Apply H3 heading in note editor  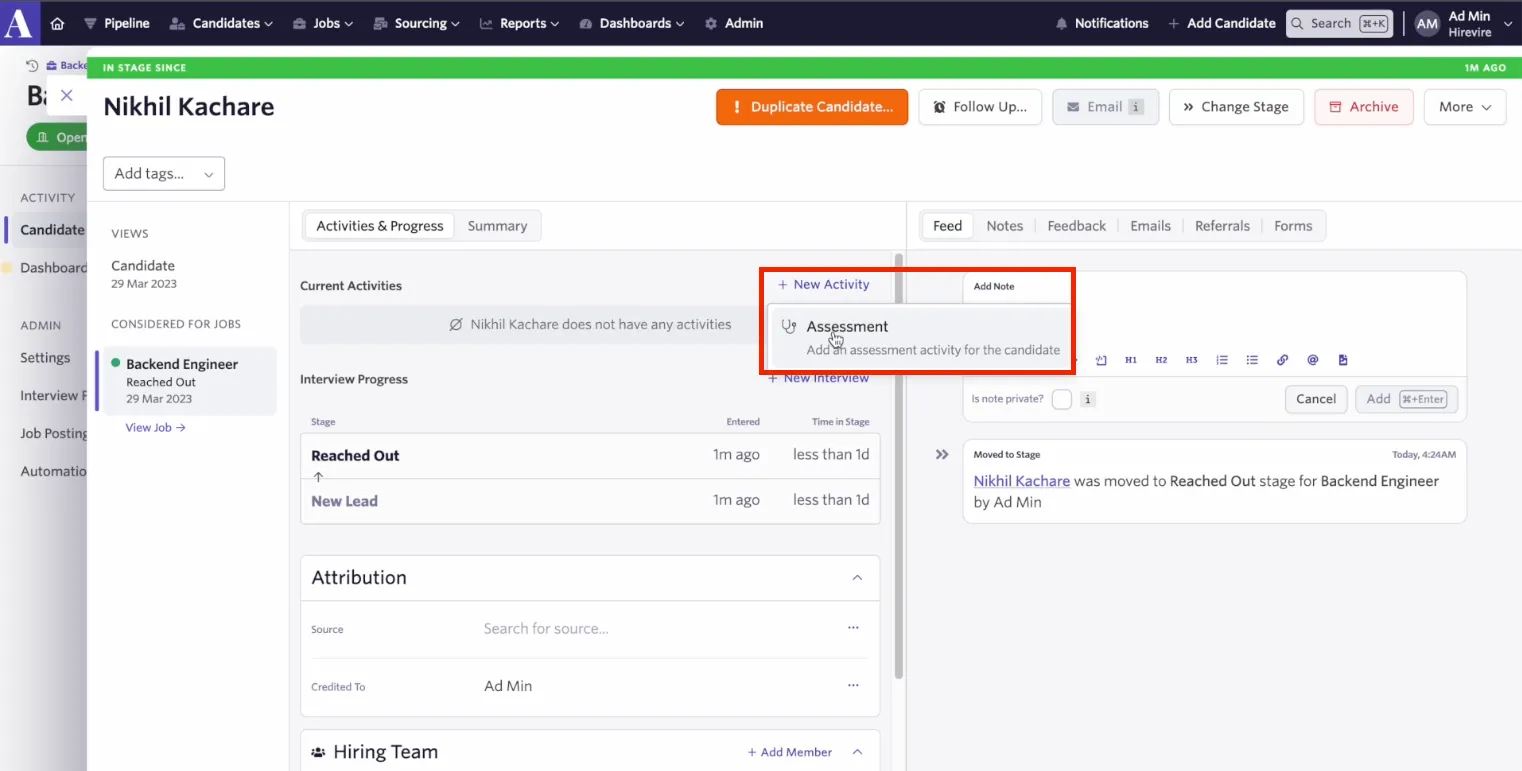[x=1192, y=360]
